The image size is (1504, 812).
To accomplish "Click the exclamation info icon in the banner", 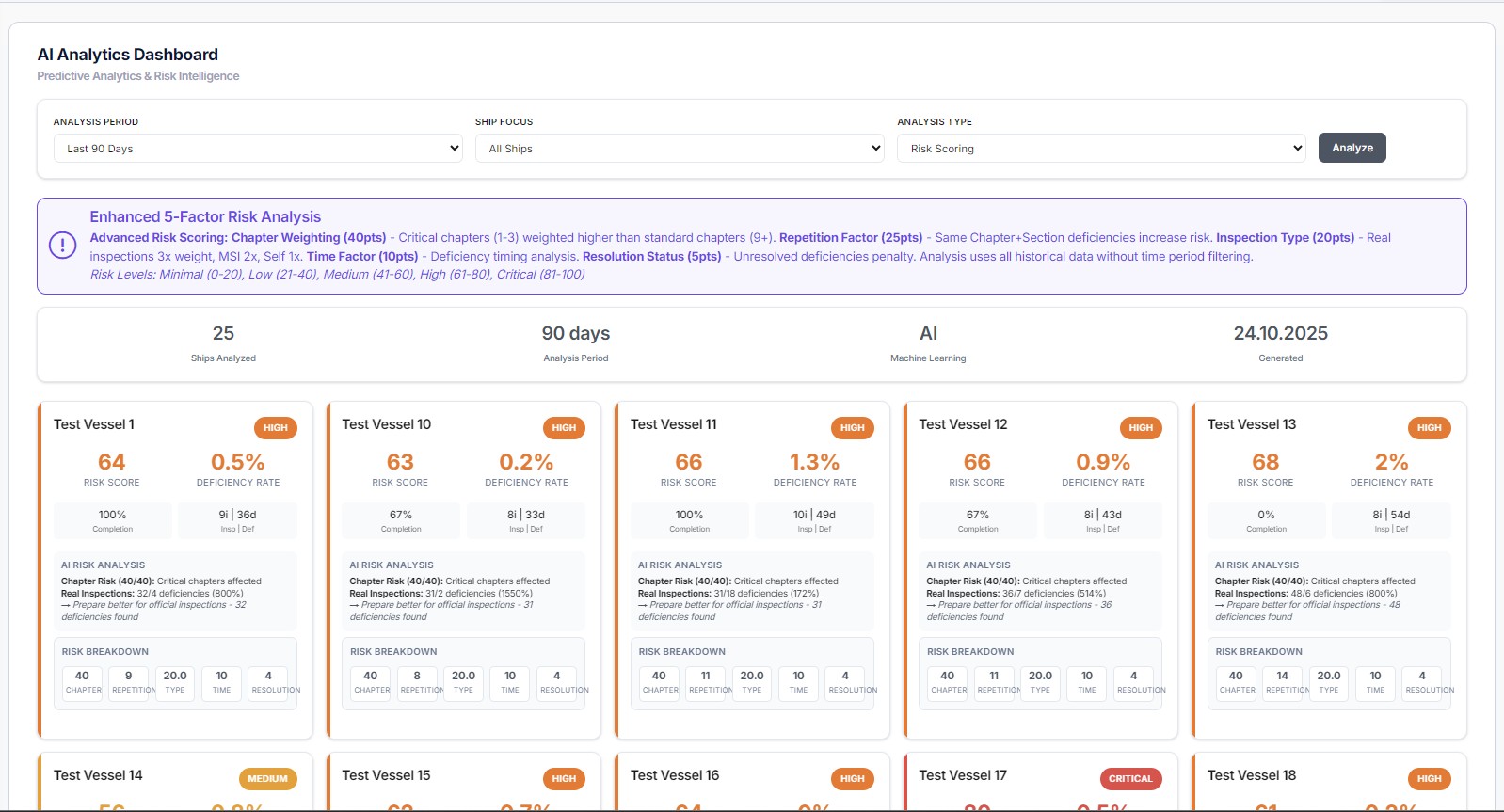I will [62, 246].
